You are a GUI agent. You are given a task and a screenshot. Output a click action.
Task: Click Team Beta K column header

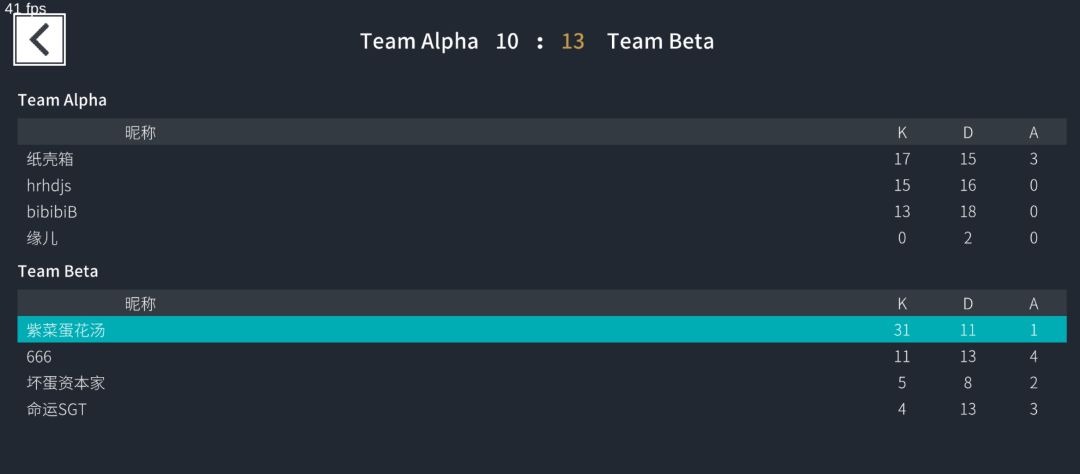[902, 304]
